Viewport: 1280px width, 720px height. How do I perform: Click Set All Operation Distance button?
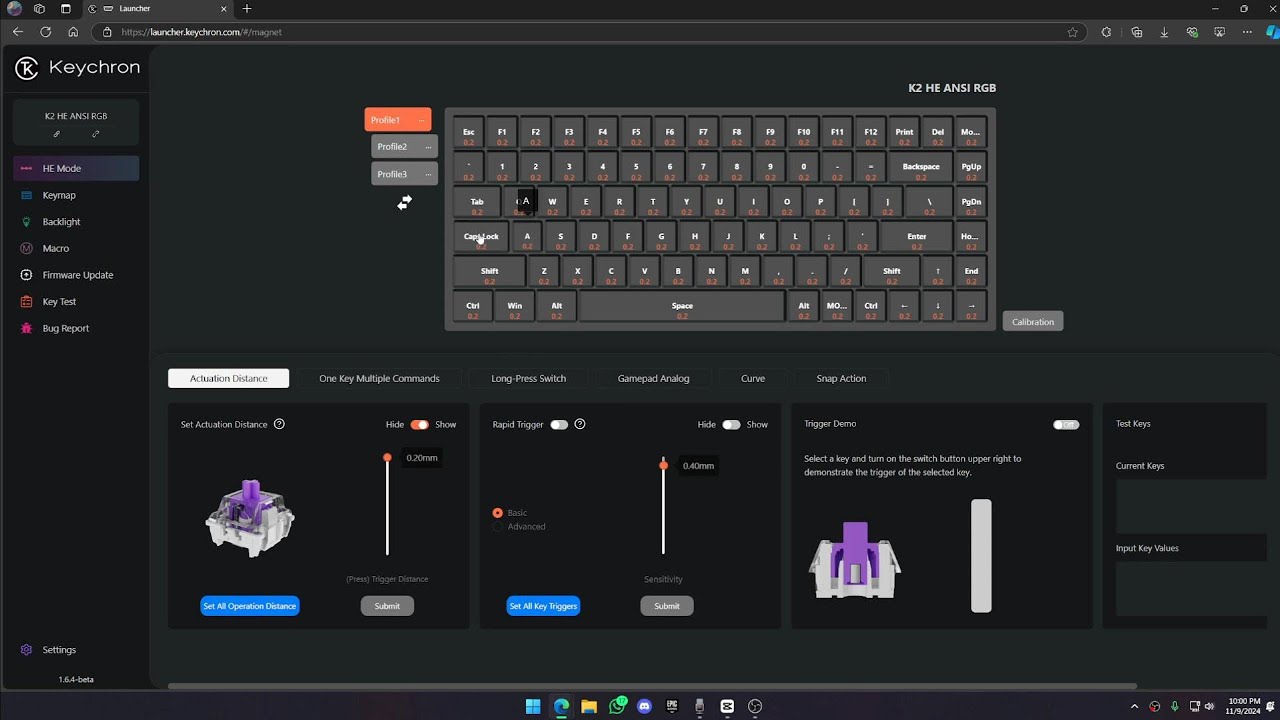click(x=250, y=606)
